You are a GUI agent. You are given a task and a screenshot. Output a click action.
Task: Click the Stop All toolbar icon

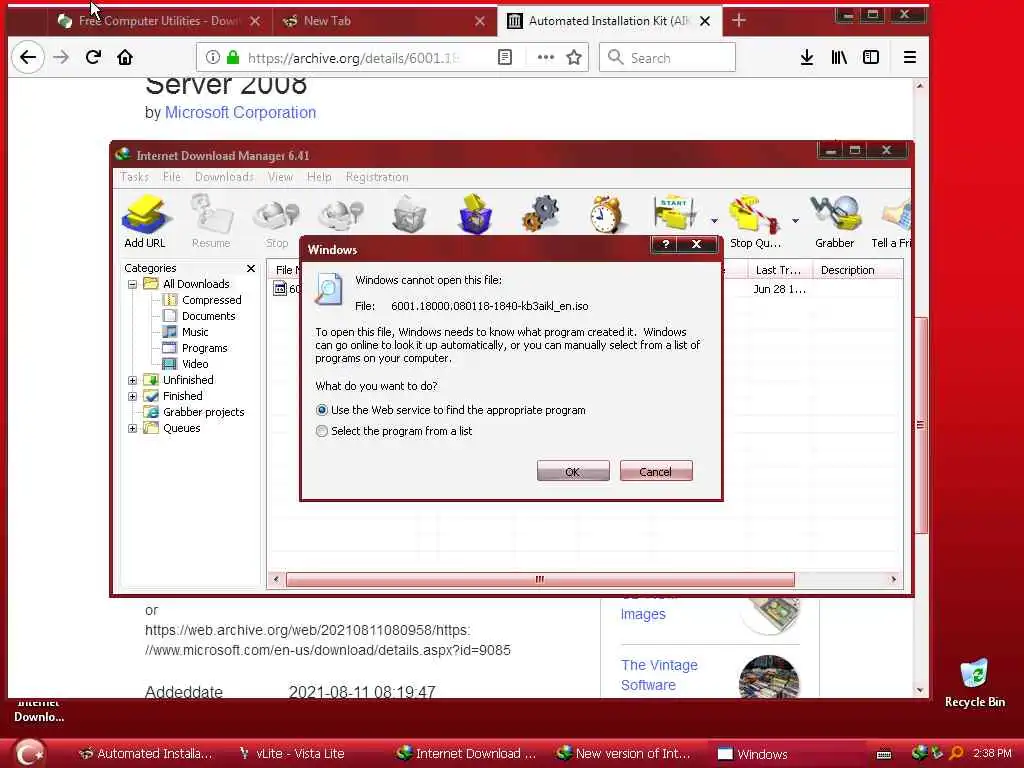341,214
